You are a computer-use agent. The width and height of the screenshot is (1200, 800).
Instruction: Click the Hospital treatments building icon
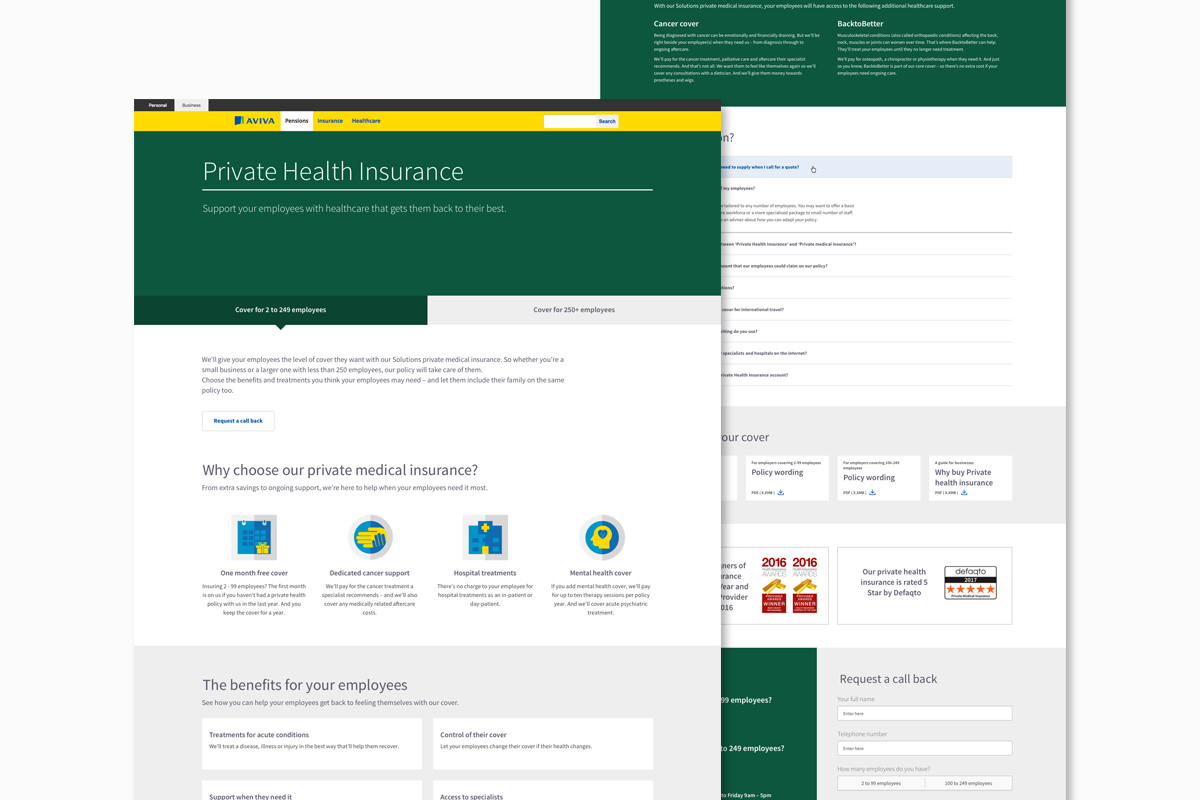click(x=485, y=538)
